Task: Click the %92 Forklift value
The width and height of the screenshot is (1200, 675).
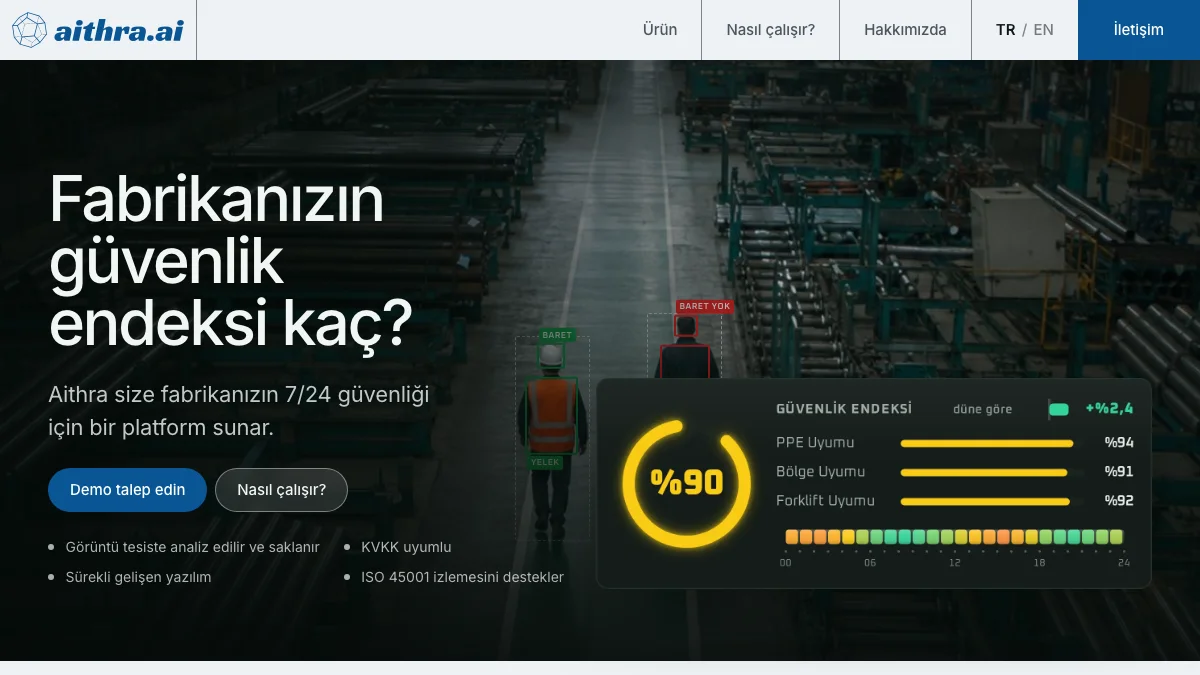Action: [1119, 501]
